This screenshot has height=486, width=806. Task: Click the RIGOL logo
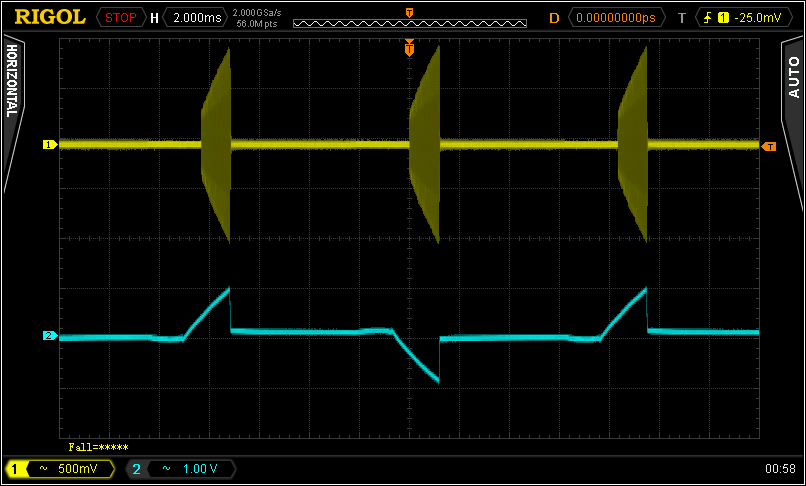50,17
